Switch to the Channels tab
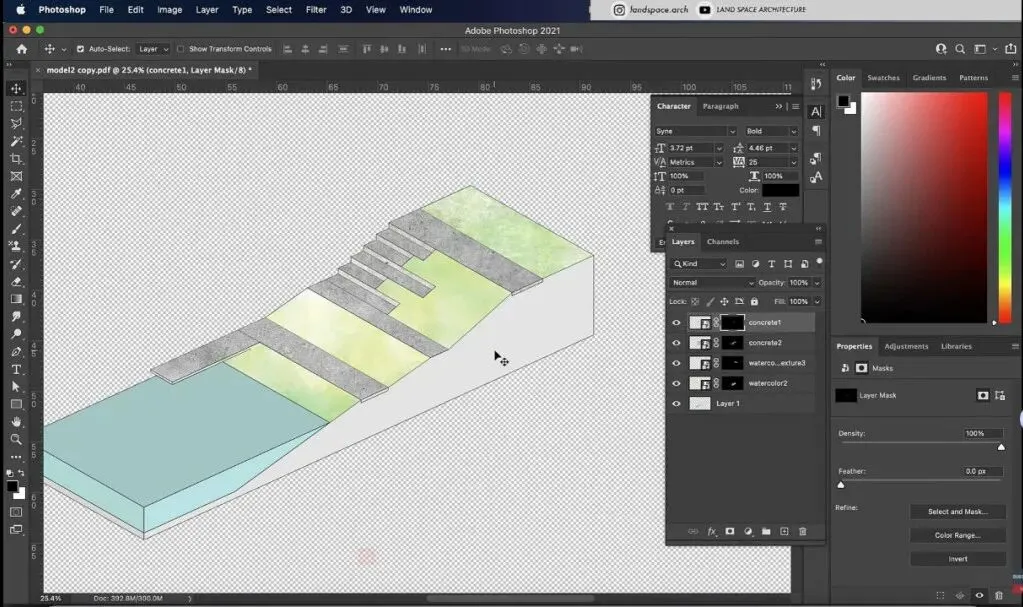The height and width of the screenshot is (607, 1023). click(x=723, y=241)
